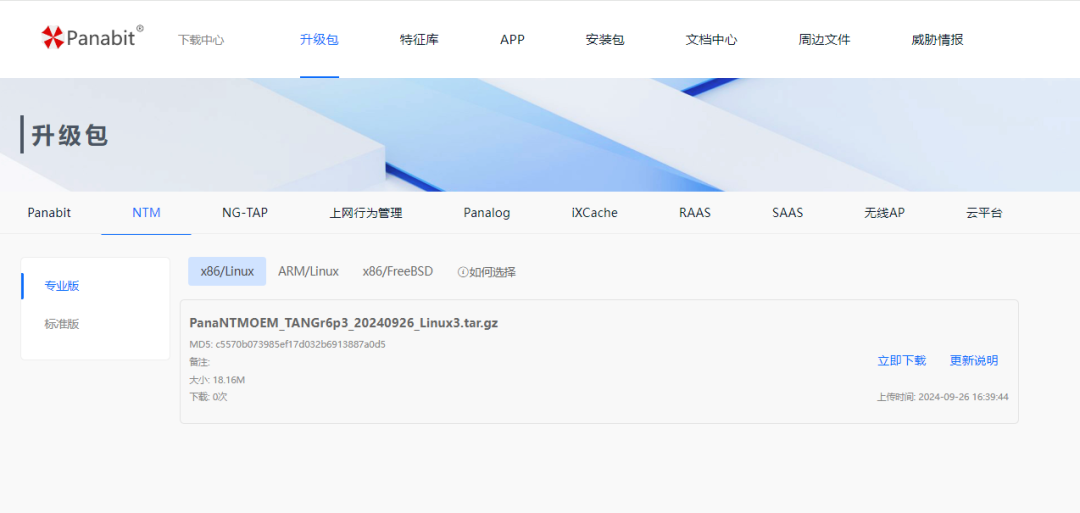Viewport: 1080px width, 513px height.
Task: Open the 文档中心 menu item
Action: pyautogui.click(x=712, y=40)
